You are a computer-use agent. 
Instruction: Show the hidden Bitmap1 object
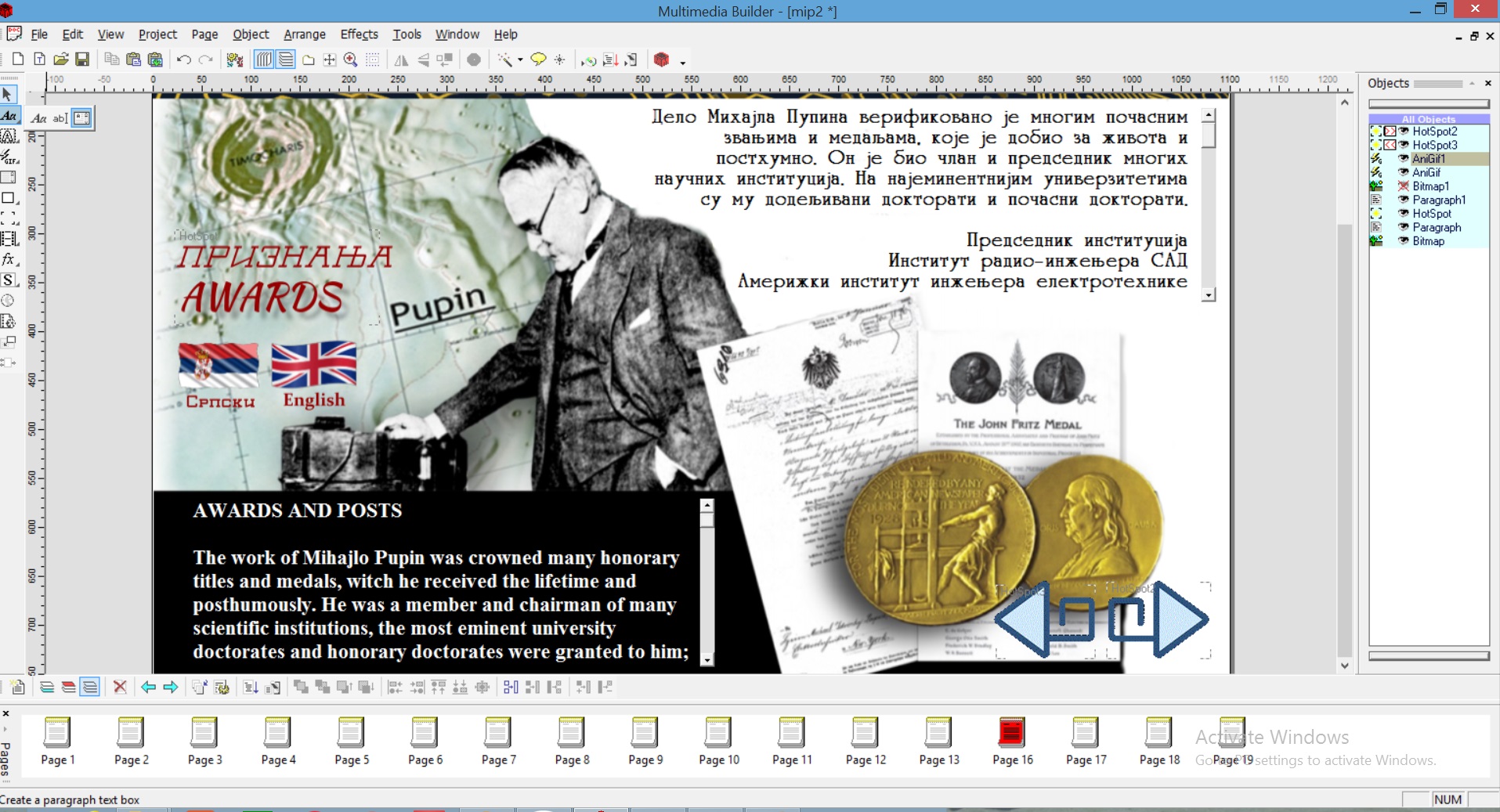[x=1404, y=186]
